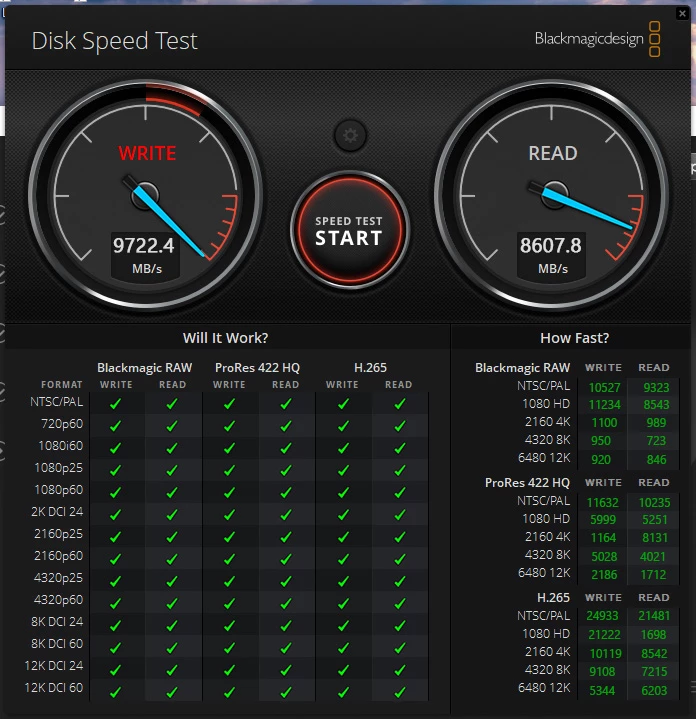Click the Blackmagic RAW column header in Will It Work
The image size is (696, 719).
[144, 368]
